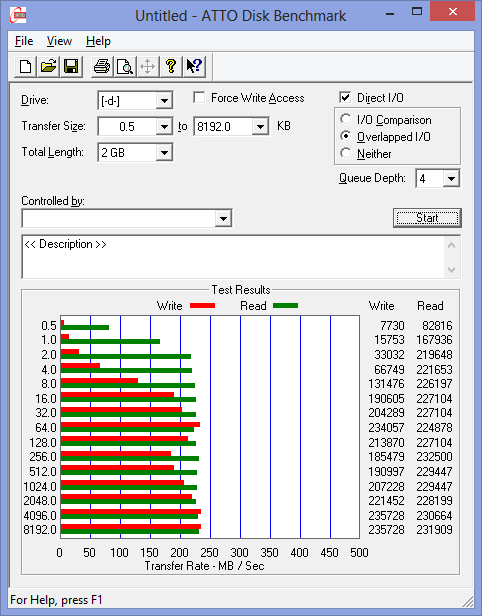Image resolution: width=482 pixels, height=616 pixels.
Task: Click read value 82816
Action: pos(437,326)
